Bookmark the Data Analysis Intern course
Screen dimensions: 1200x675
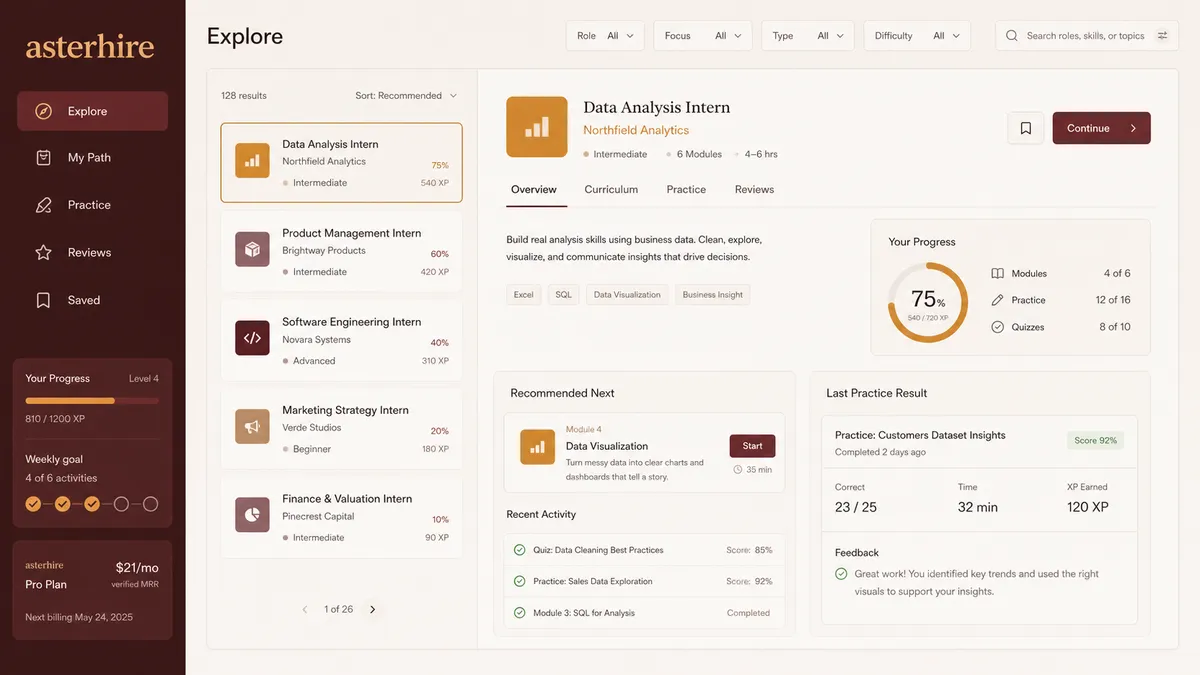[1026, 128]
